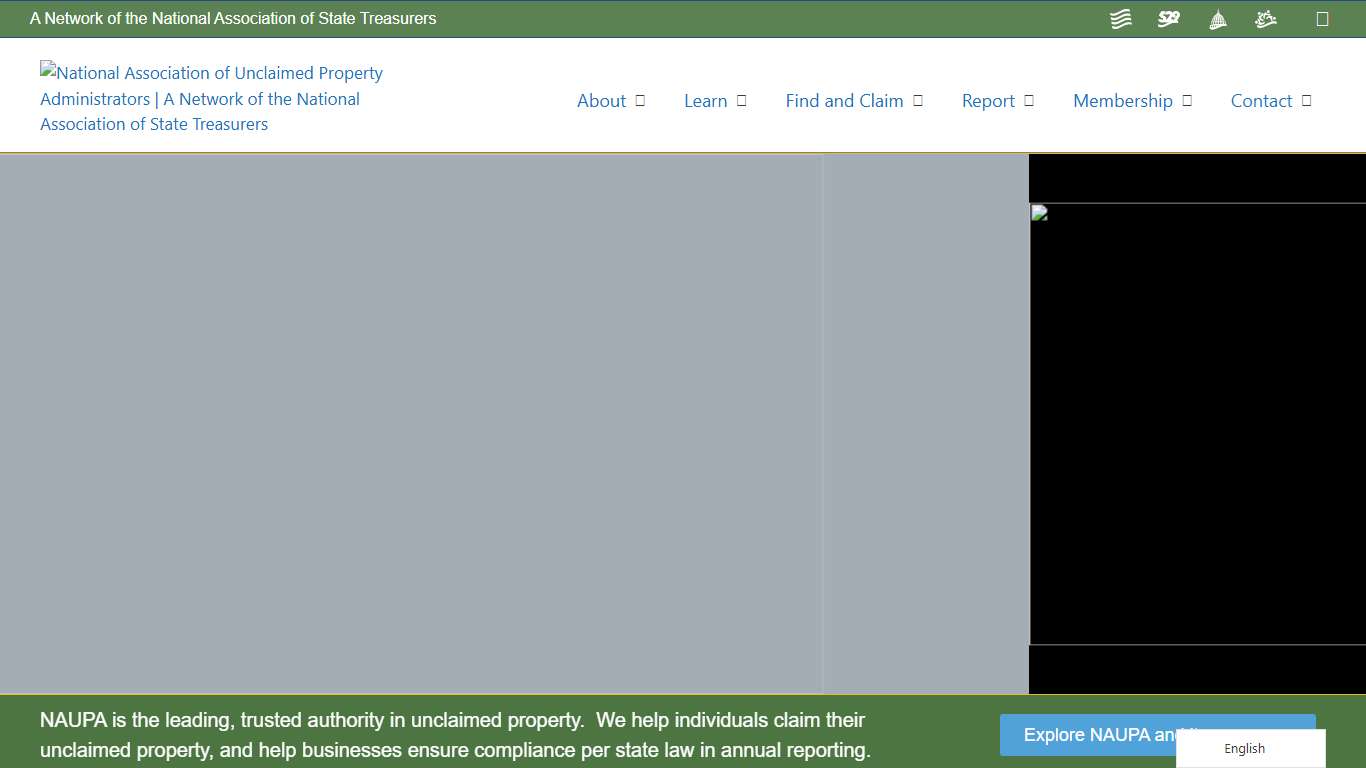Select the NAST waves logo icon
Image resolution: width=1366 pixels, height=768 pixels.
point(1120,18)
